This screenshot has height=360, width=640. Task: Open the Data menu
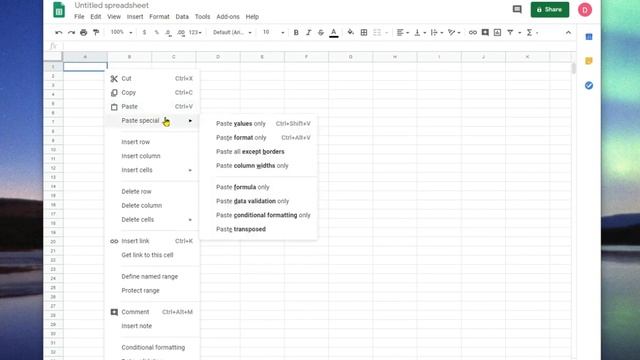182,17
